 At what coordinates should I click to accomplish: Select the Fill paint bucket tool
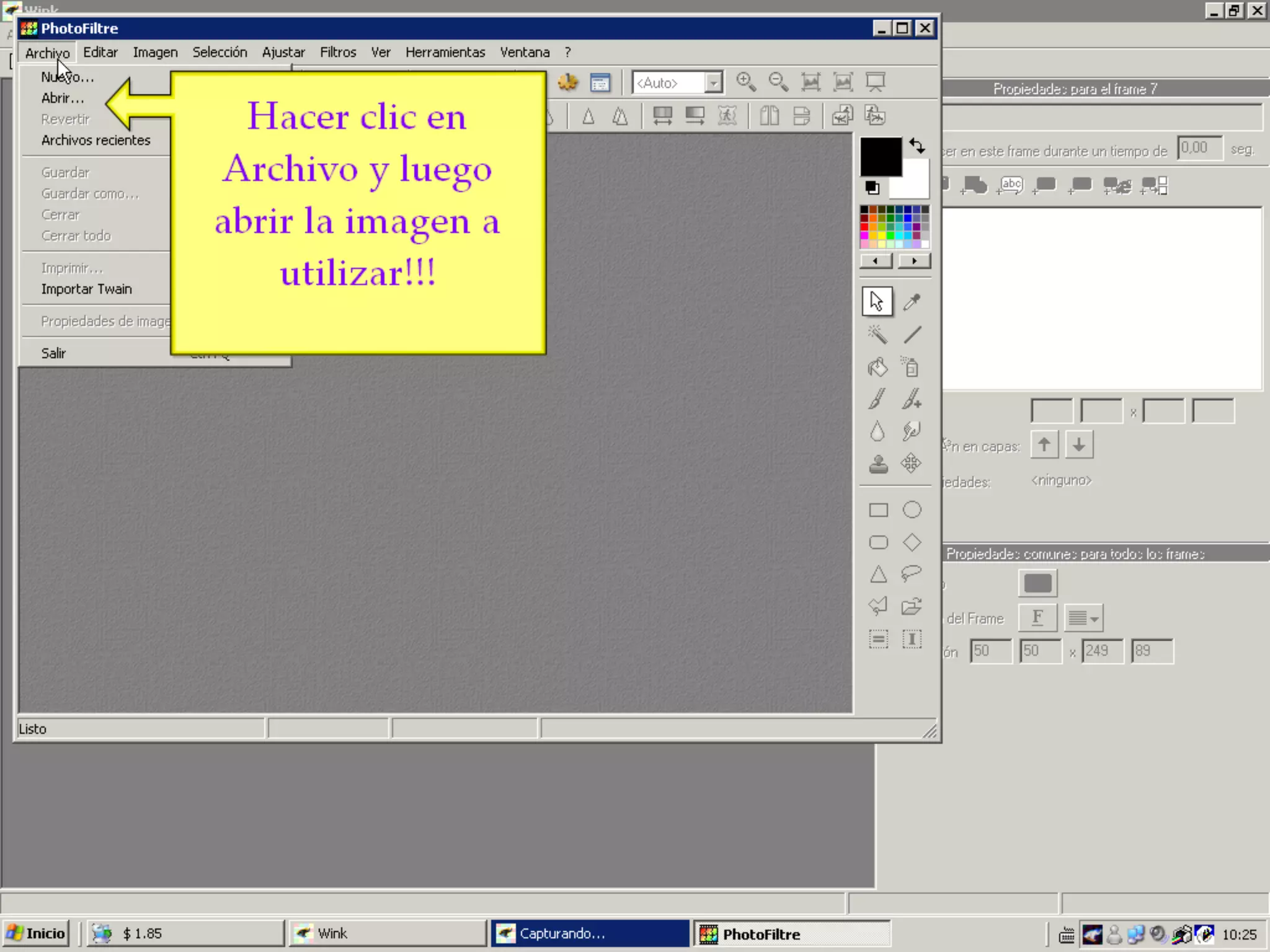(877, 368)
